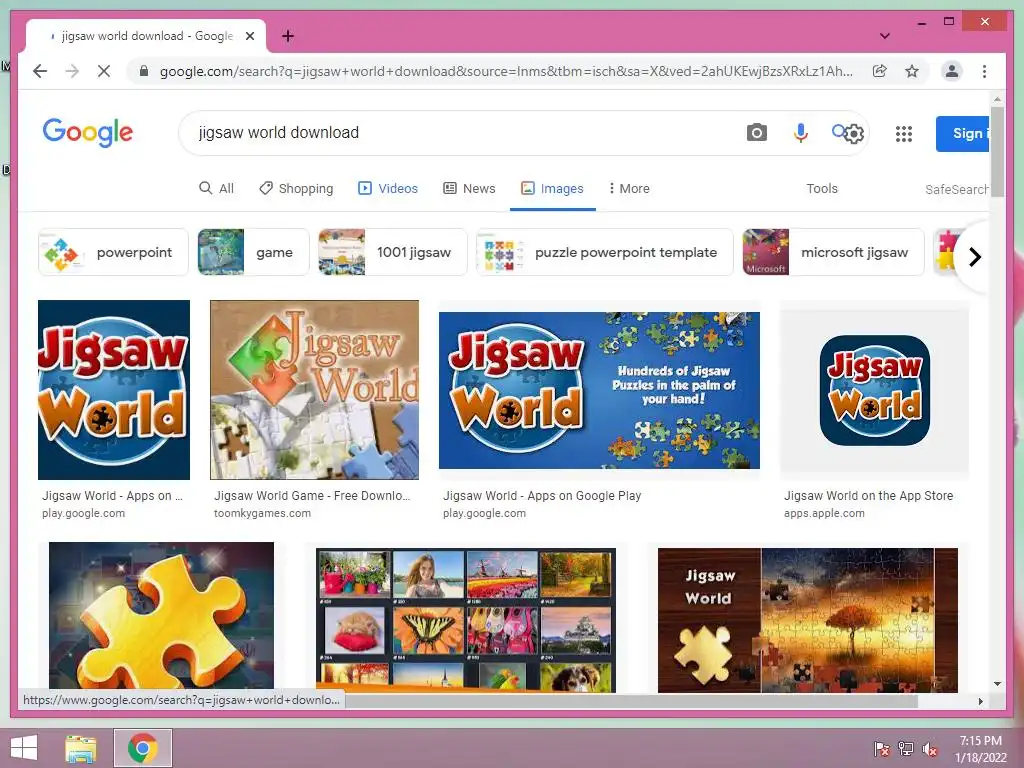The height and width of the screenshot is (768, 1024).
Task: Click apps.apple.com source text
Action: pos(824,513)
